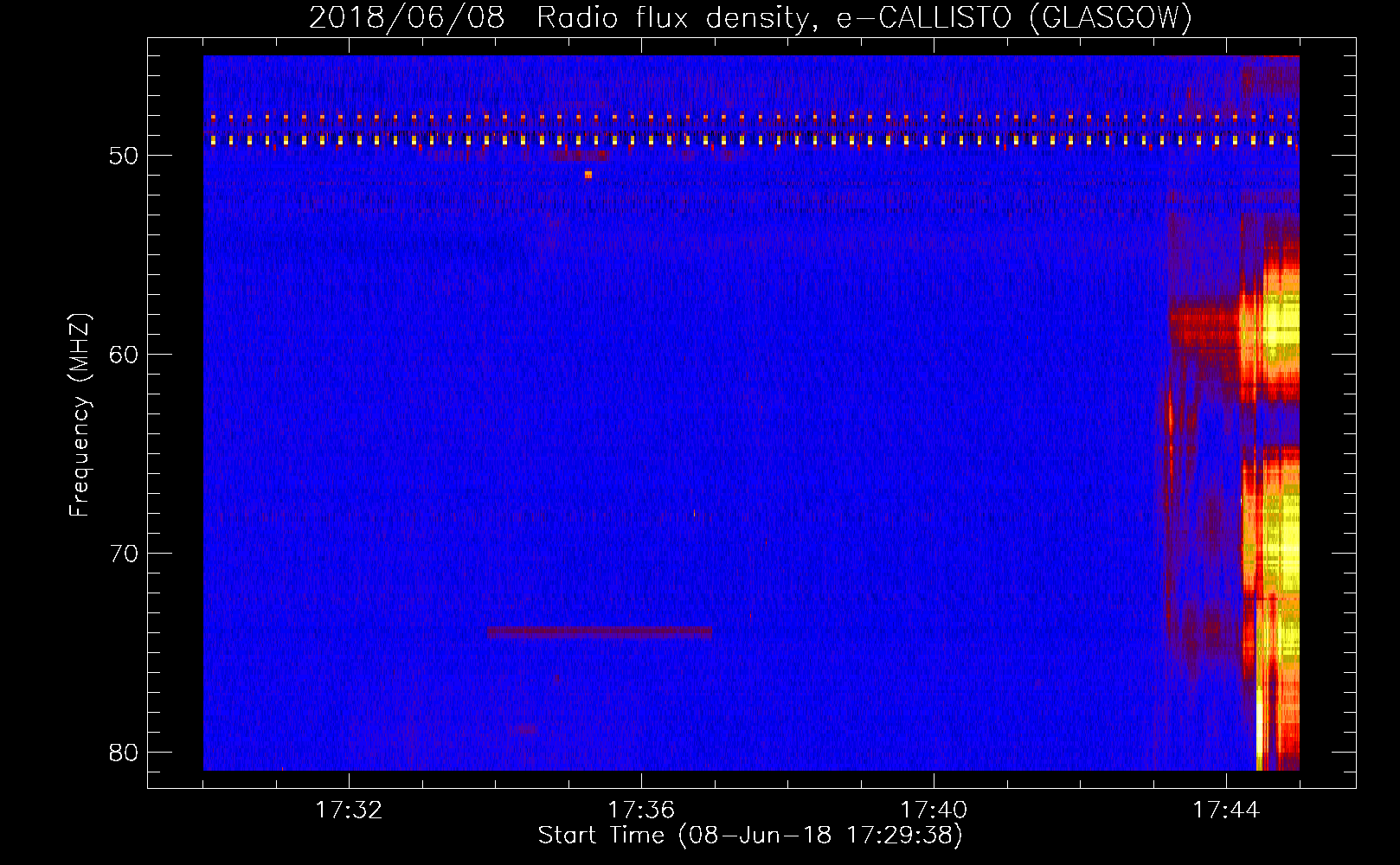Select the '50' frequency axis label
Screen dimensions: 1400x865
(125, 156)
